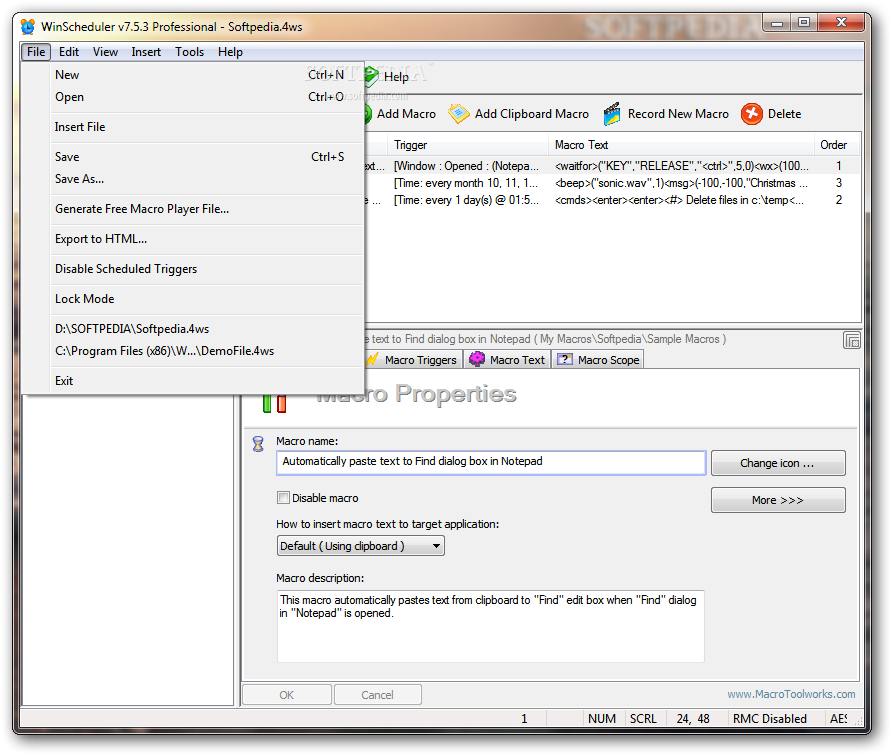This screenshot has height=755, width=892.
Task: Click the <beep>("sonic.wav" macro text cell
Action: [x=681, y=183]
